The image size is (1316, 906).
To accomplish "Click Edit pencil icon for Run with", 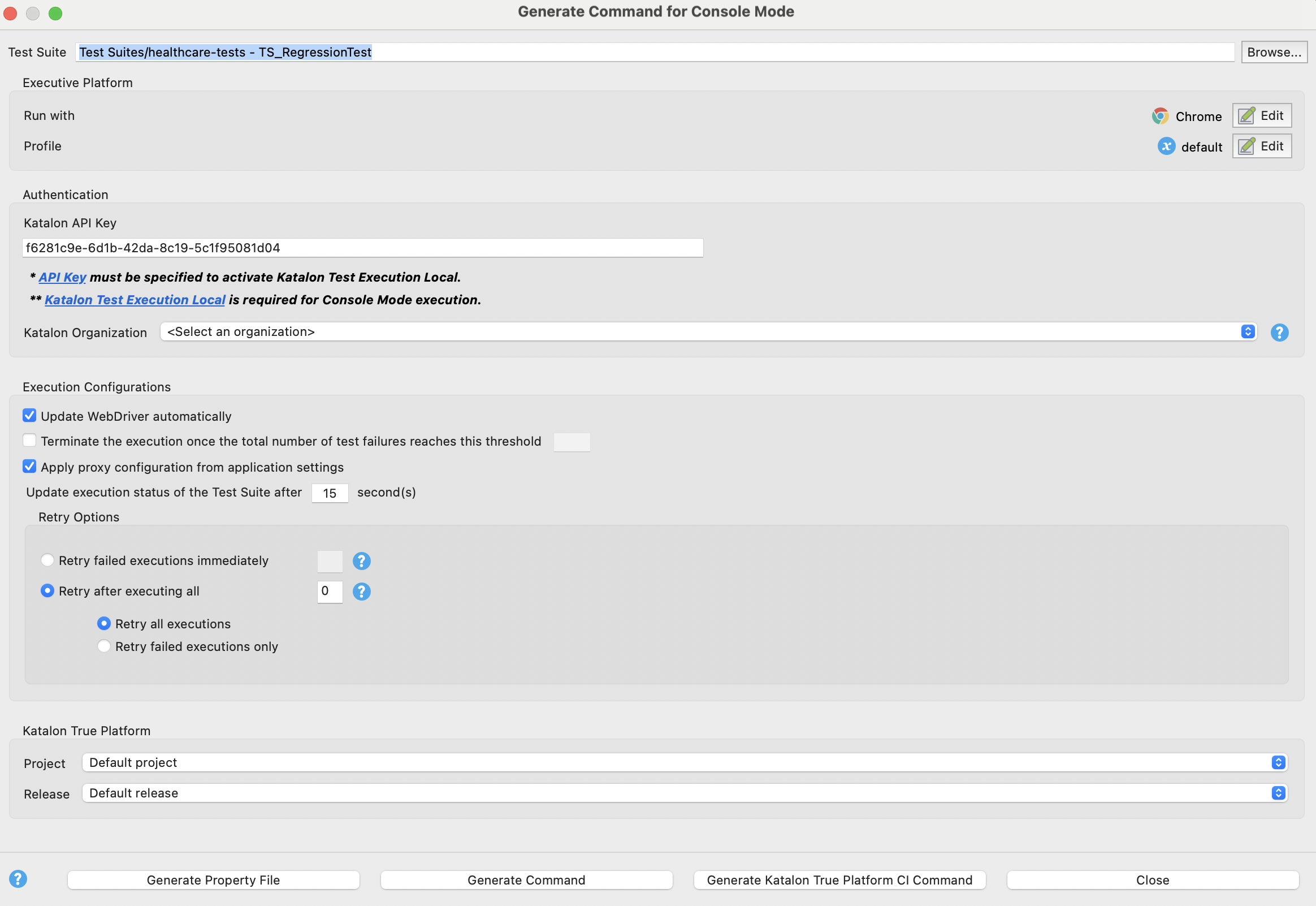I will [x=1246, y=116].
